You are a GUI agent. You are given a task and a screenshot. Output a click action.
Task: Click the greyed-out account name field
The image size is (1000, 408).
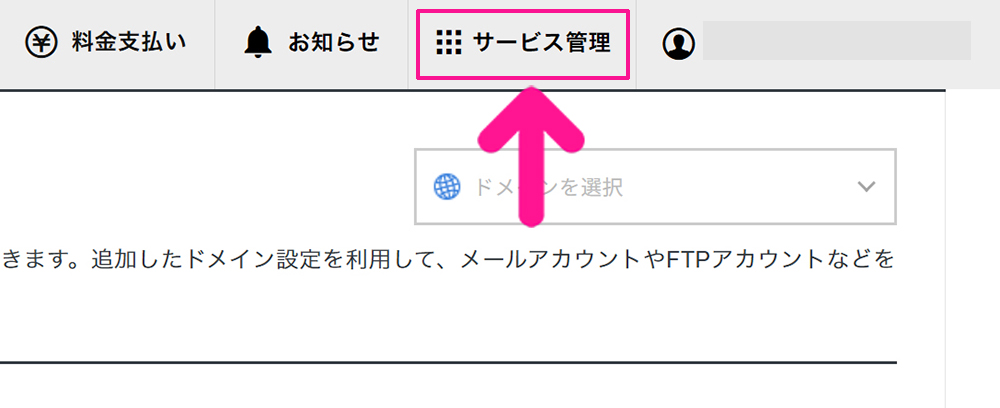tap(837, 41)
